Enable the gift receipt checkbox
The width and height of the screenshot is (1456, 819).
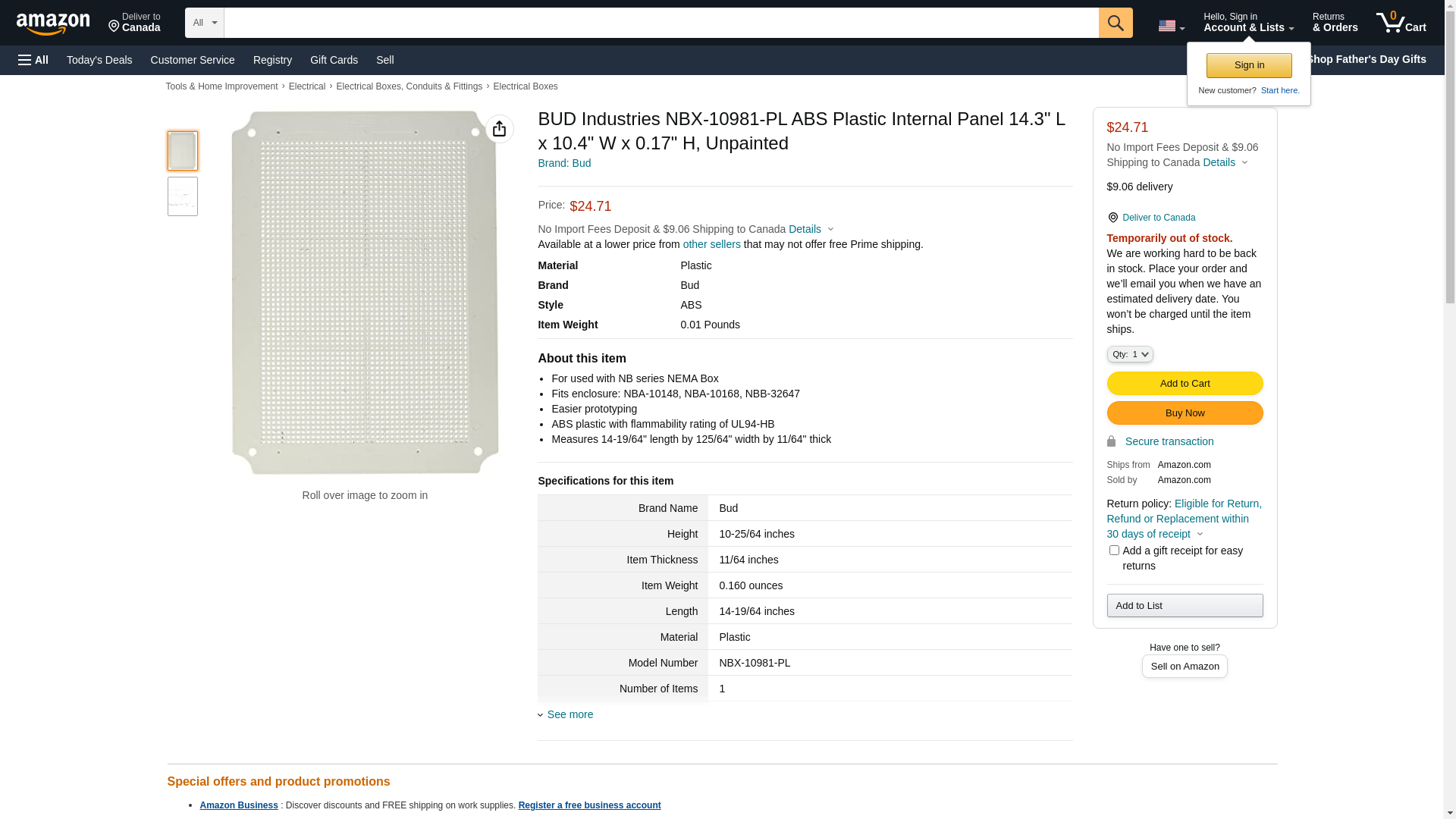click(1113, 551)
